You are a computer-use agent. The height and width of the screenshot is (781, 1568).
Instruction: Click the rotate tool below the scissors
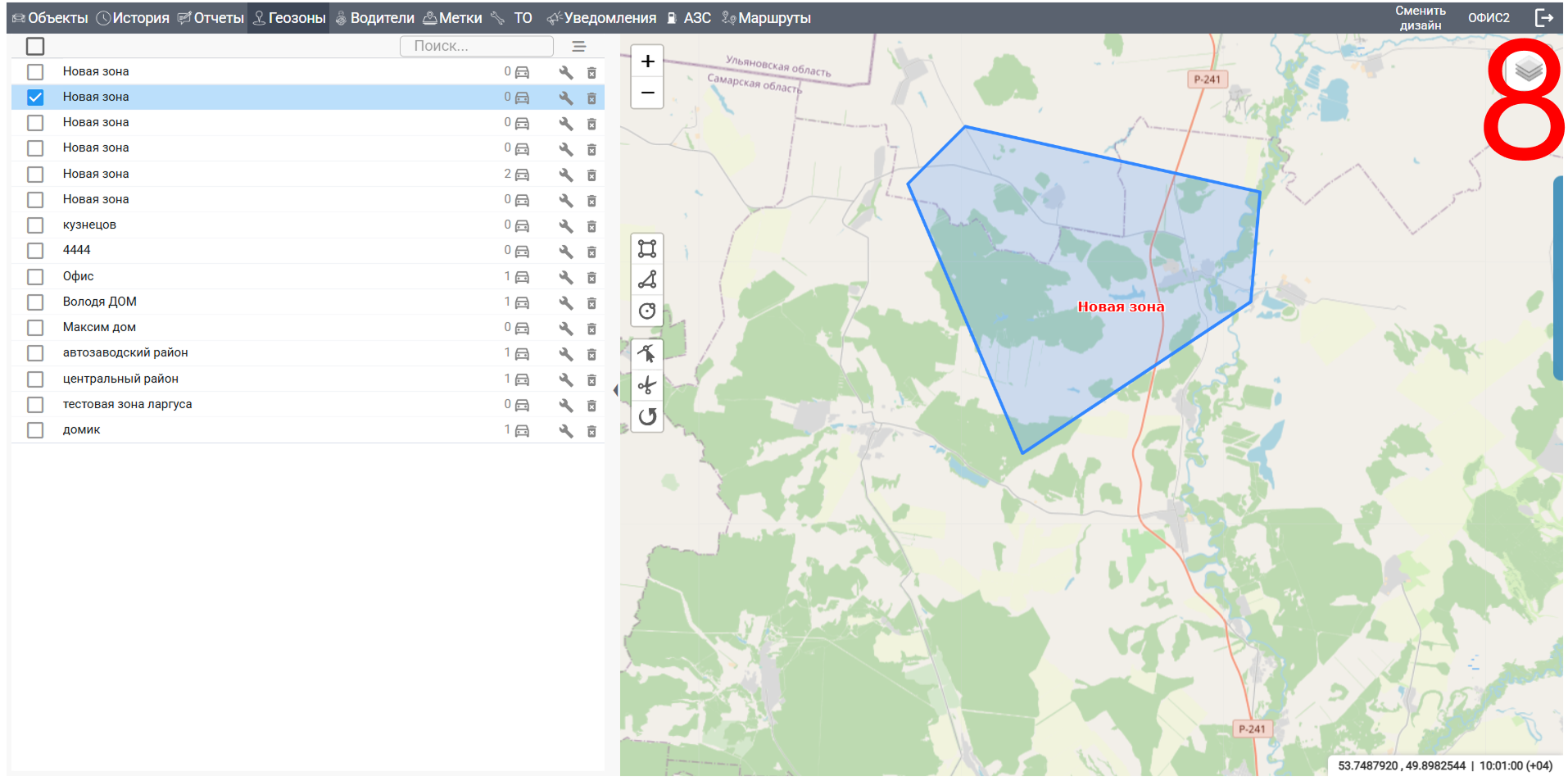coord(646,416)
